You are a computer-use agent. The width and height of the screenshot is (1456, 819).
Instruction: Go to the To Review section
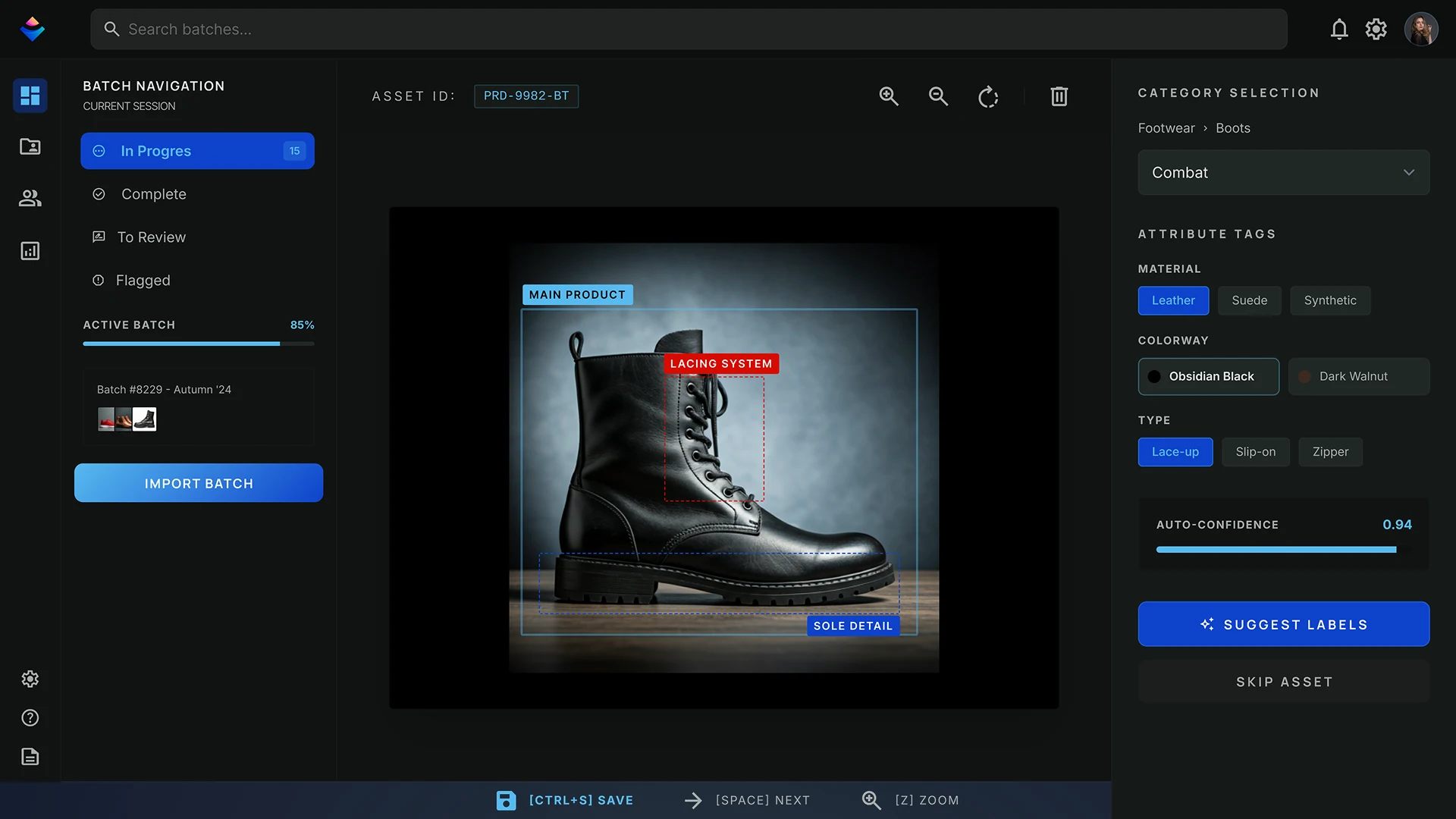tap(151, 237)
